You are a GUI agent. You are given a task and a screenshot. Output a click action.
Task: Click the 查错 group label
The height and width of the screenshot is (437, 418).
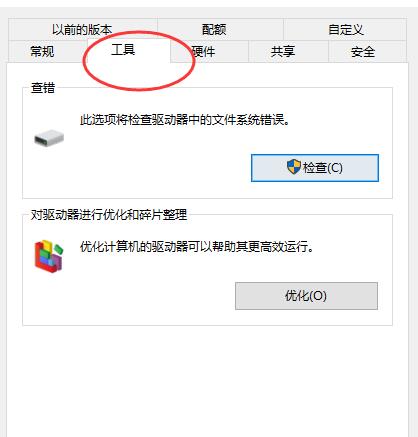(x=43, y=88)
